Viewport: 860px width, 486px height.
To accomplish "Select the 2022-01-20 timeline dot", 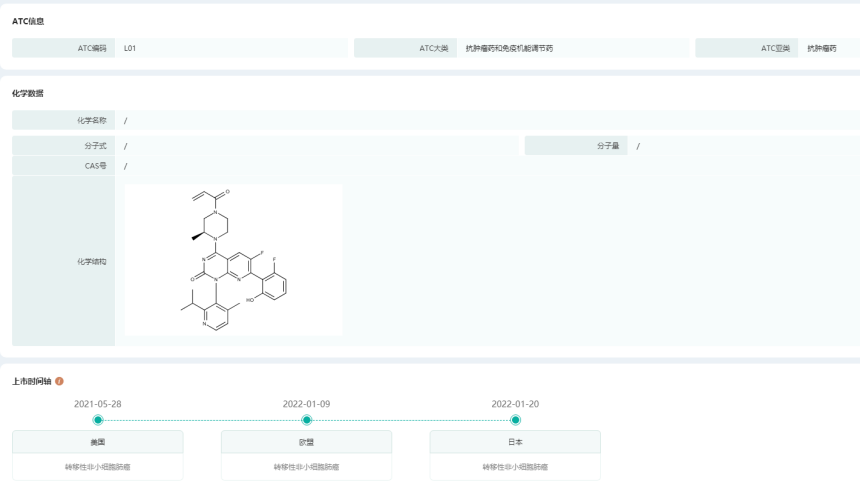I will [515, 420].
